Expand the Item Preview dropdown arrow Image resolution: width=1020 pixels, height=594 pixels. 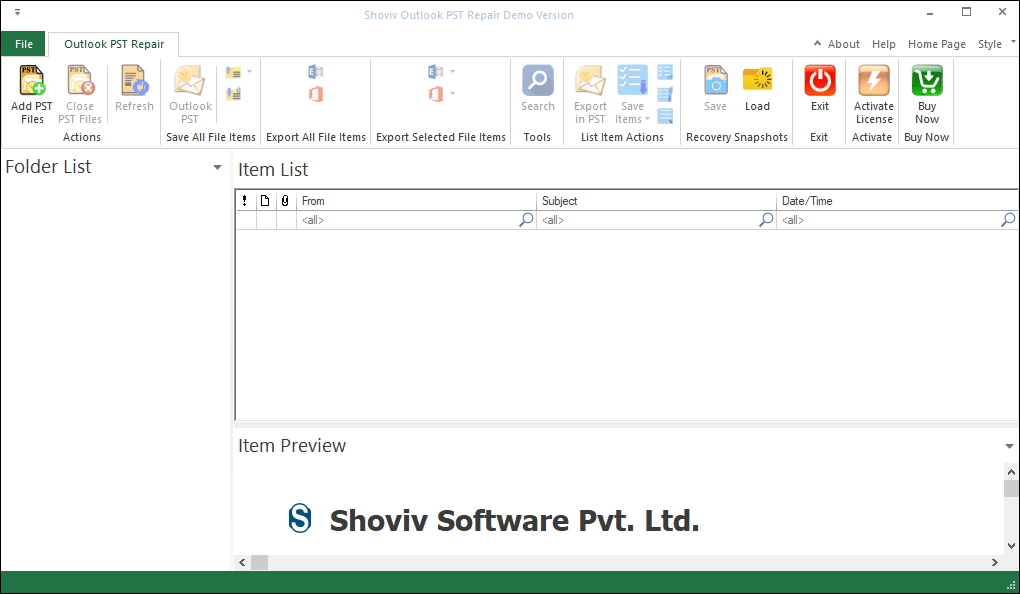coord(1010,446)
